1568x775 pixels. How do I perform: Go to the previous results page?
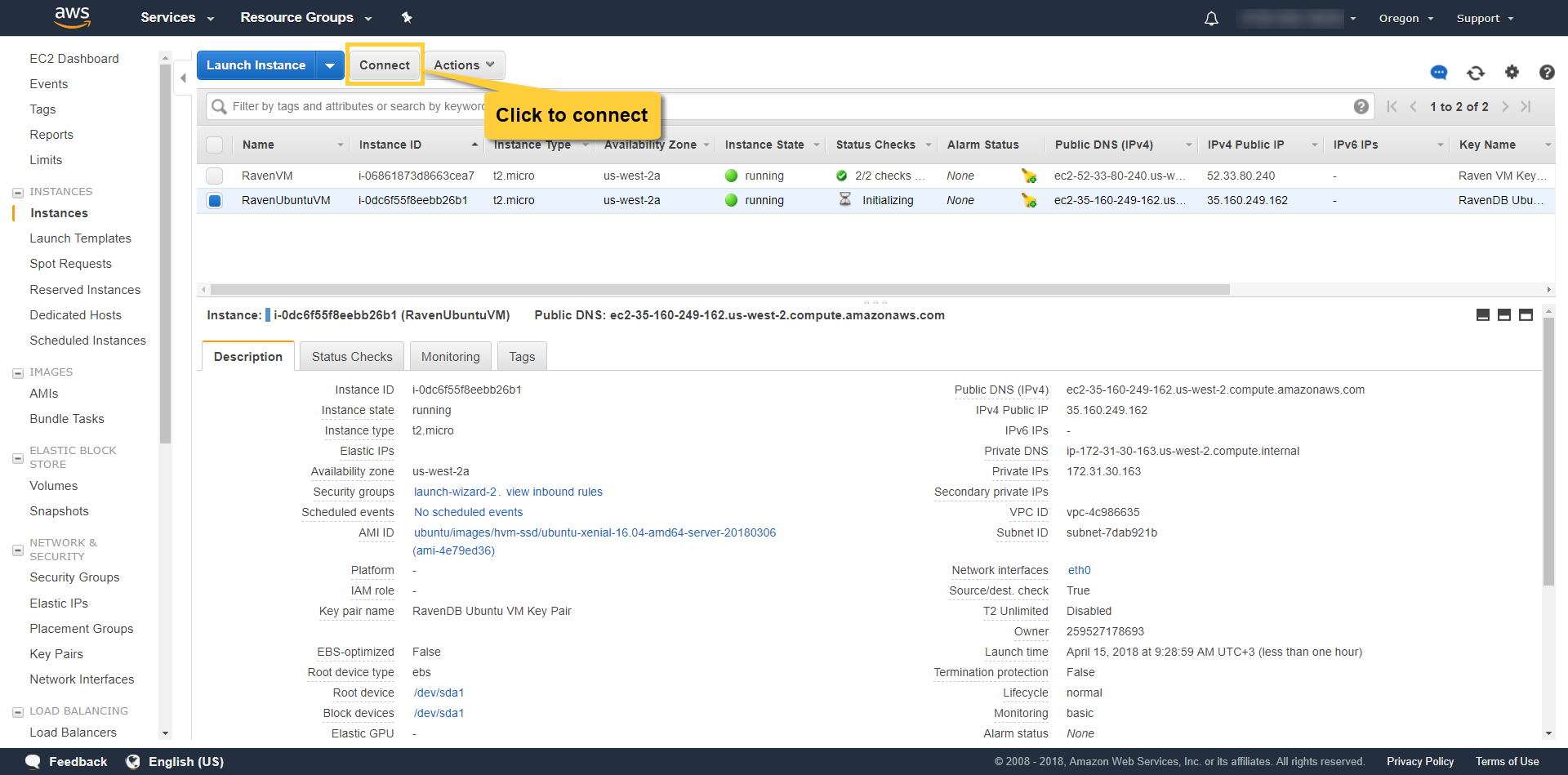(1414, 106)
